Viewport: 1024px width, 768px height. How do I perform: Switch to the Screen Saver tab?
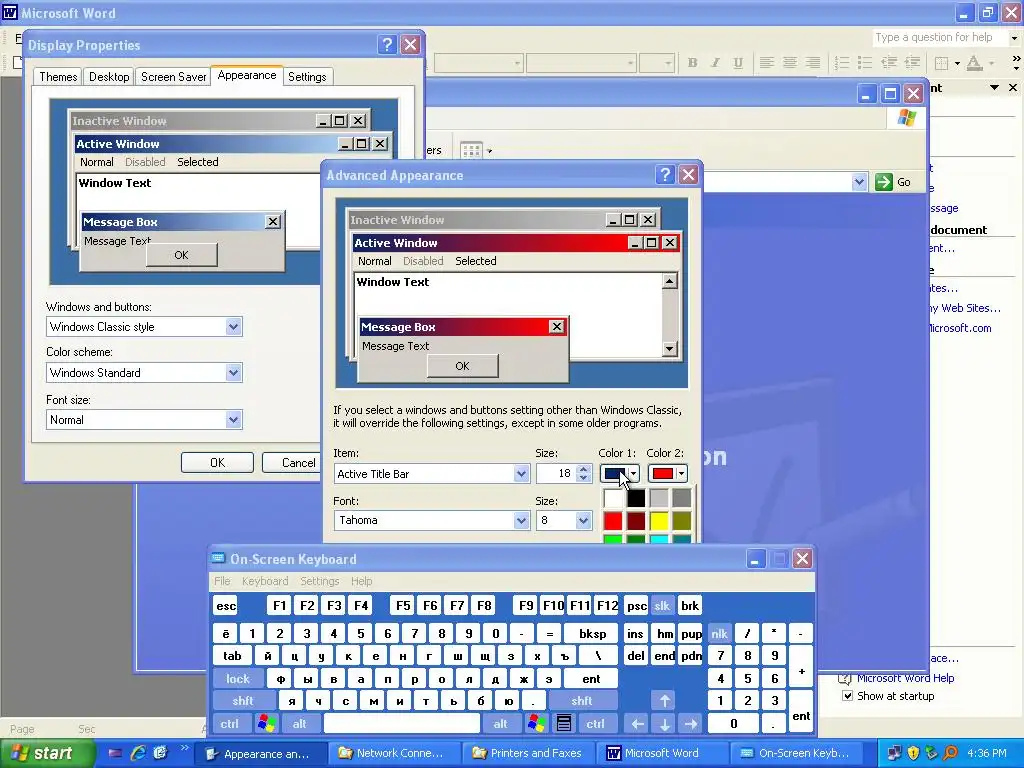pyautogui.click(x=173, y=76)
